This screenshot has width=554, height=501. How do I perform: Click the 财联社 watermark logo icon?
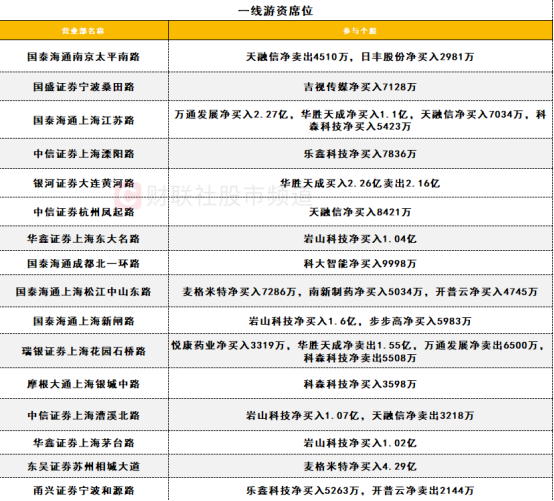point(128,195)
